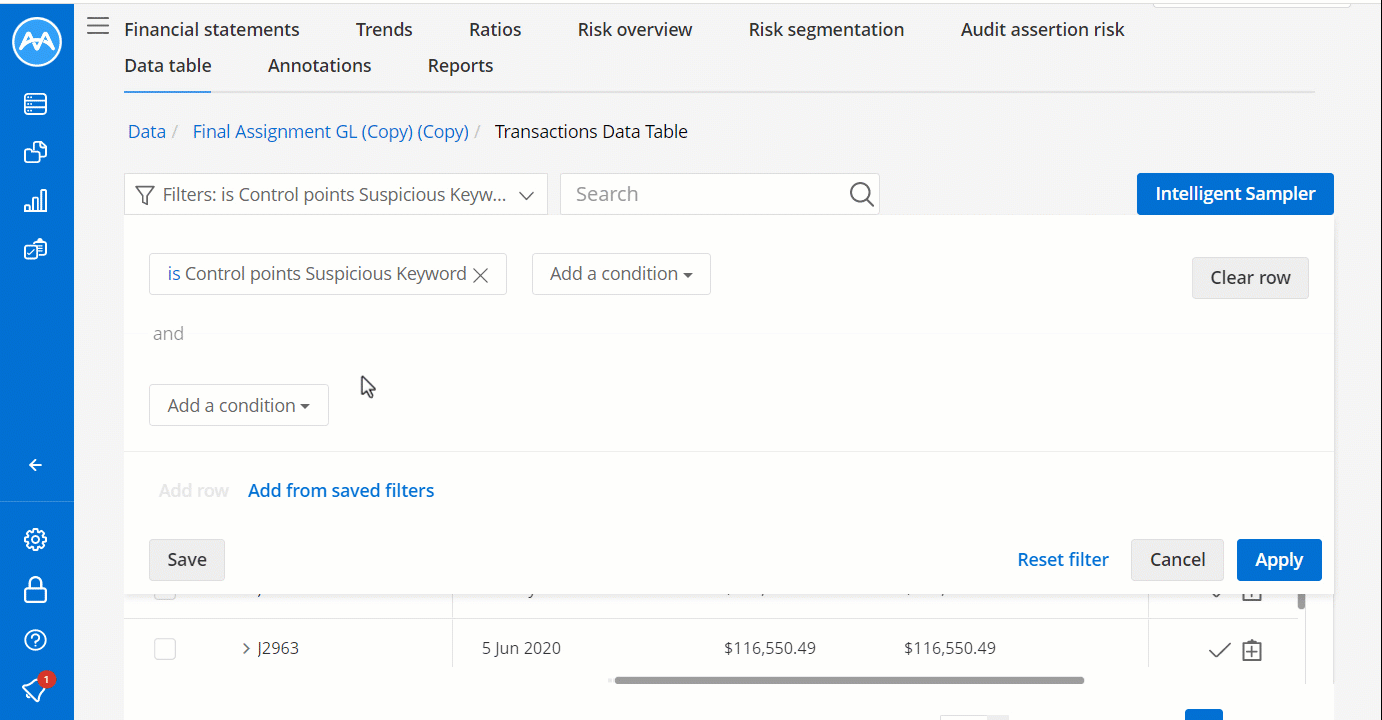Expand the J2963 row chevron
This screenshot has height=720, width=1382.
click(x=246, y=649)
